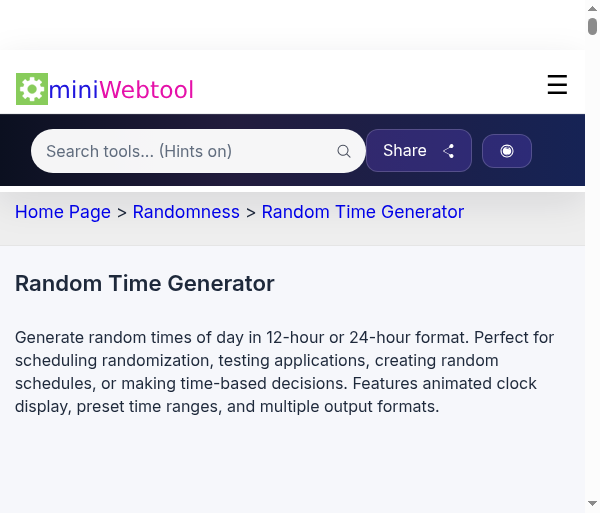Click the page scrollbar thumb

593,25
